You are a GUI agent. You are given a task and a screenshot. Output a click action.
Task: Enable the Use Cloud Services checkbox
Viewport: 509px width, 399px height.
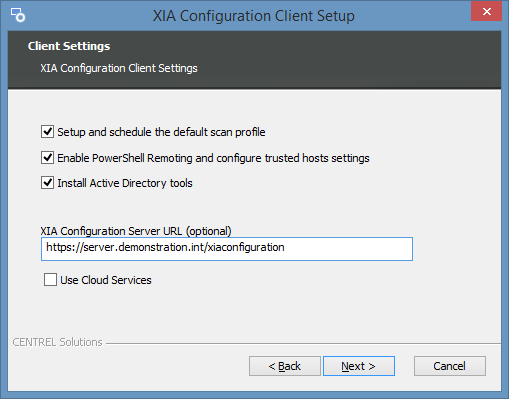[50, 280]
